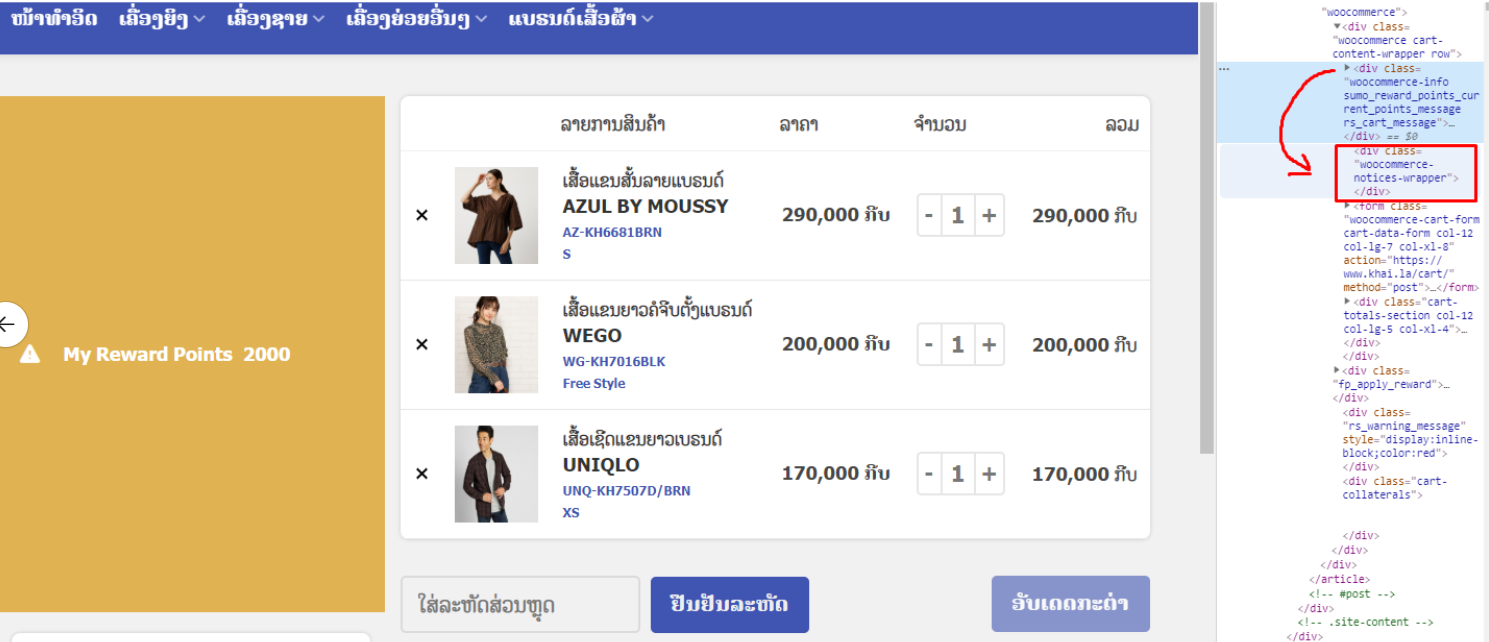The width and height of the screenshot is (1489, 642).
Task: Click the ຢືນຢັນລະຫັດ coupon button
Action: tap(729, 604)
